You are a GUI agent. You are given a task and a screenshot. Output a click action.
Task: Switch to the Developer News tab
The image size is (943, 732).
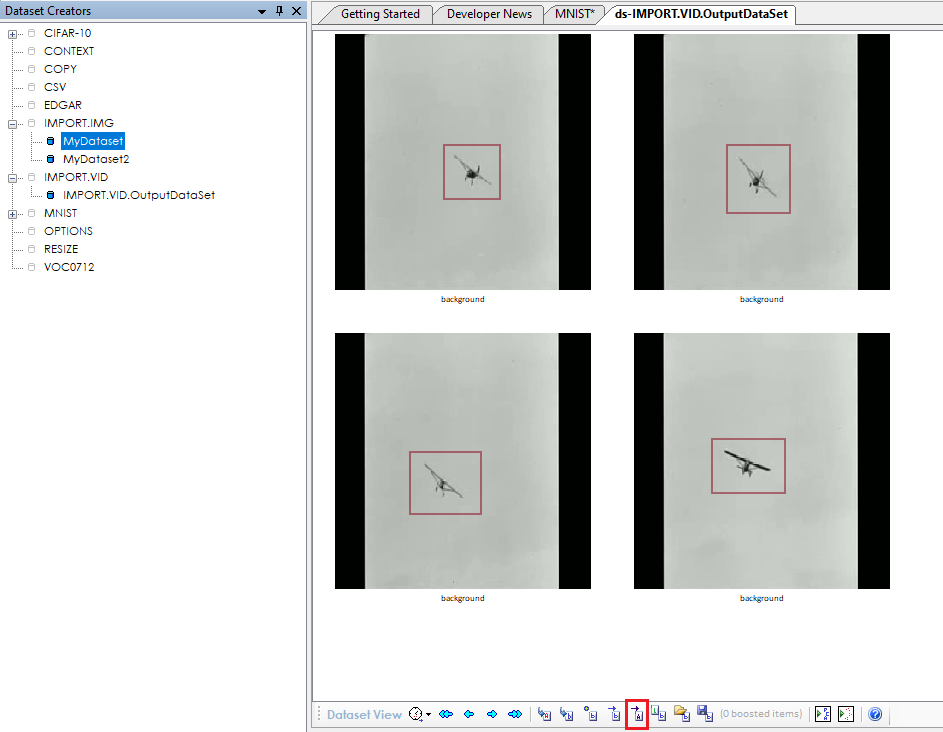tap(489, 14)
